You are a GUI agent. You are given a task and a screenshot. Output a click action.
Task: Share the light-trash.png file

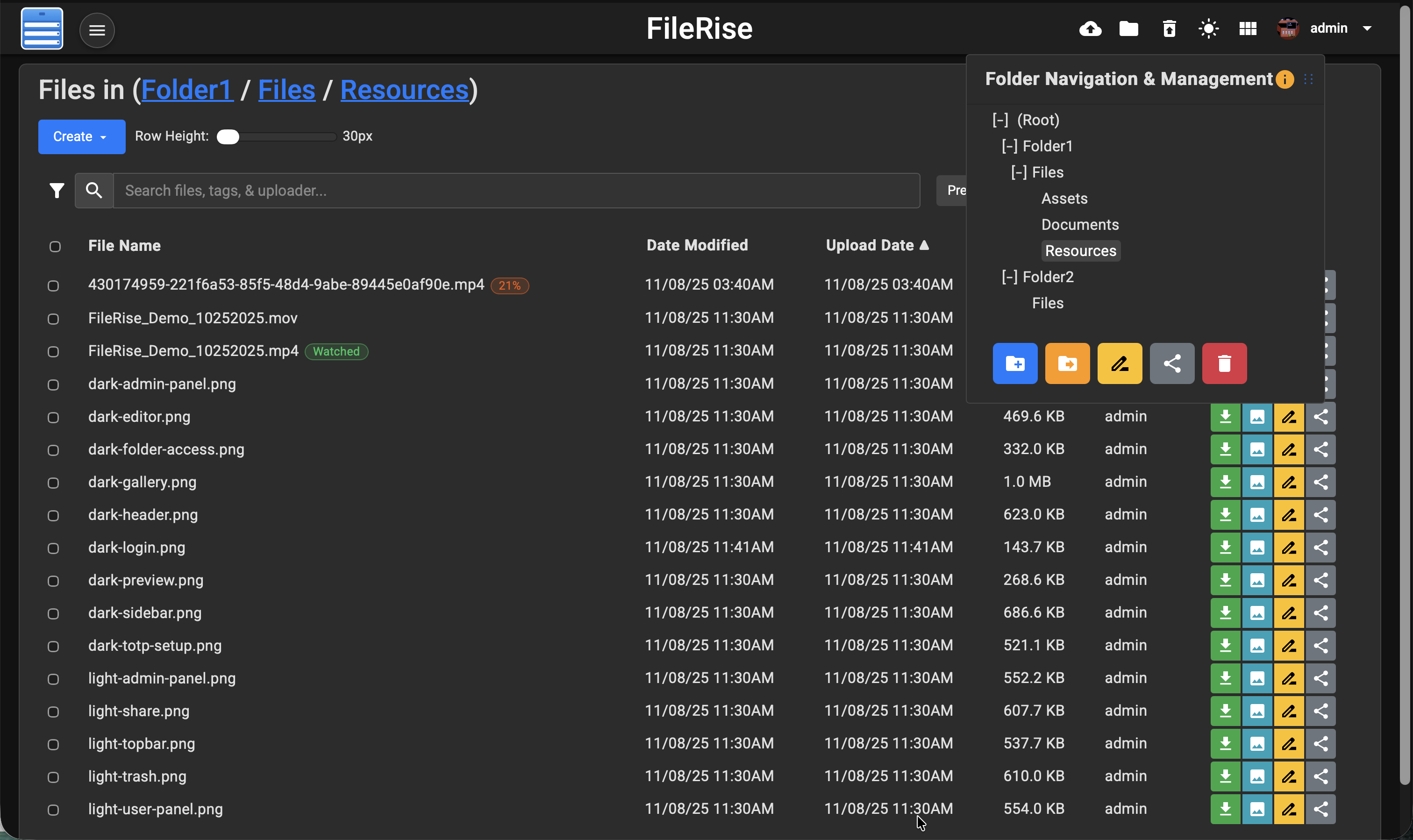click(x=1320, y=776)
